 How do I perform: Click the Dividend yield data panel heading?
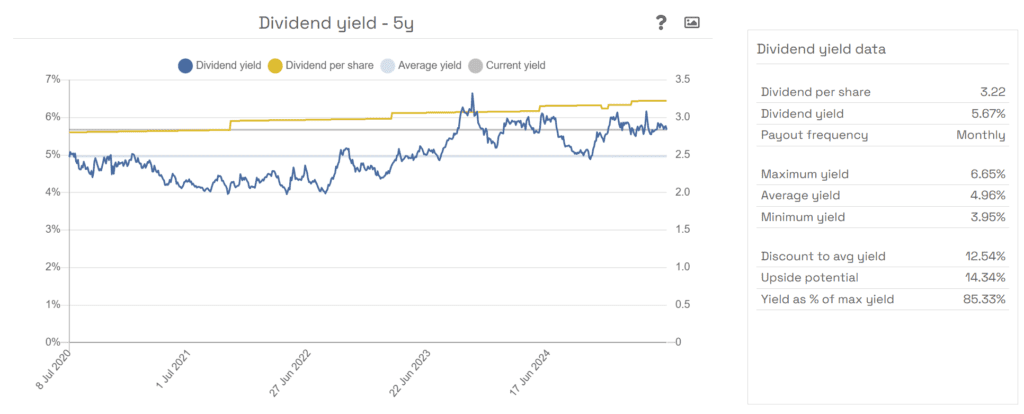pyautogui.click(x=820, y=48)
